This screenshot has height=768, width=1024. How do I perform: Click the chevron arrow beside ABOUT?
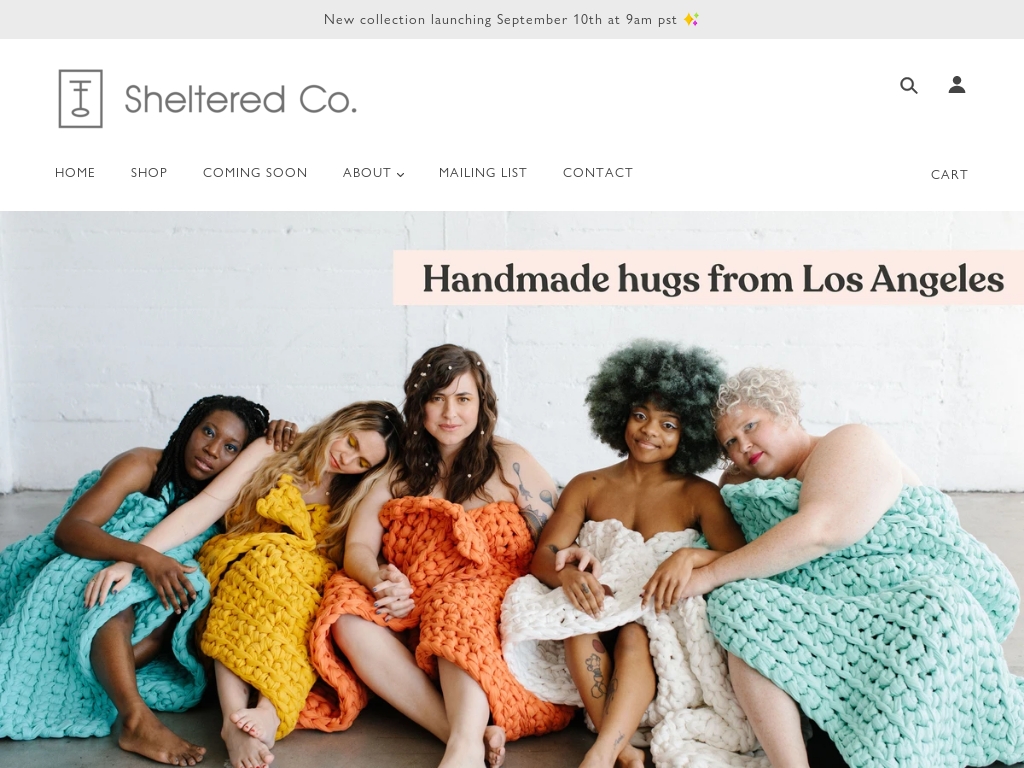click(x=400, y=174)
